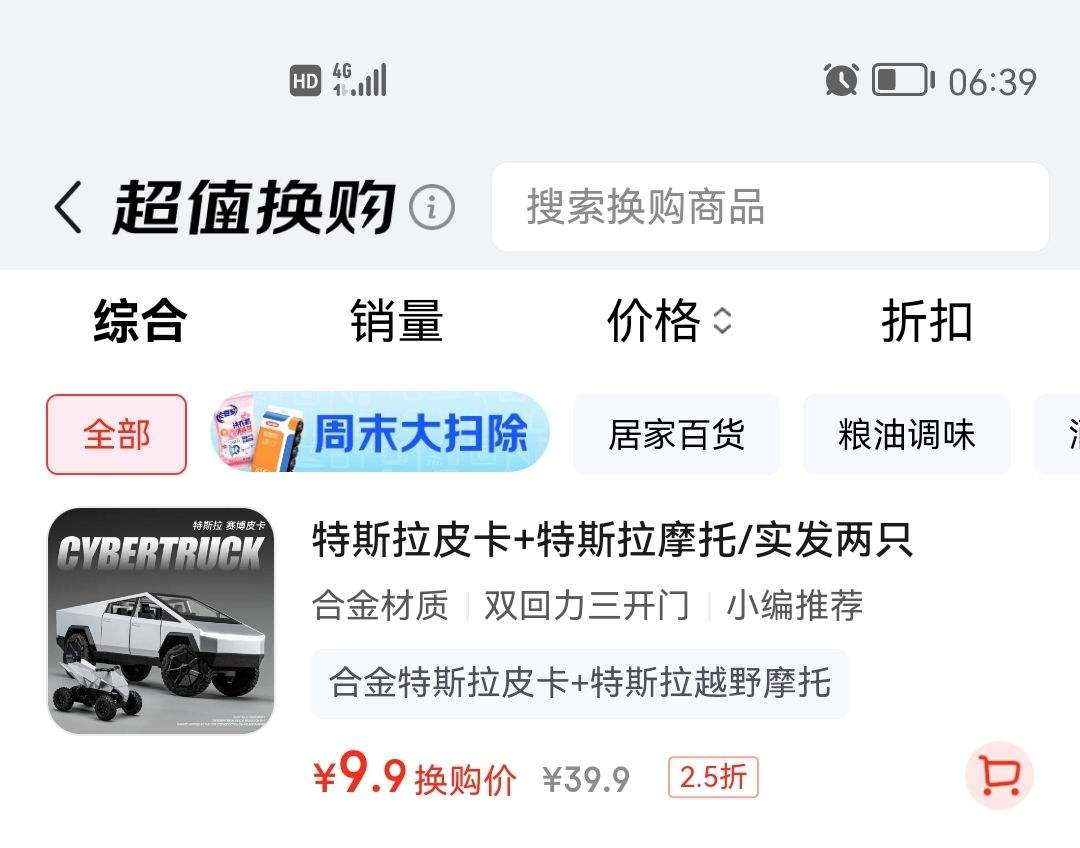Switch to the 销量 sort tab
Viewport: 1080px width, 848px height.
point(397,321)
